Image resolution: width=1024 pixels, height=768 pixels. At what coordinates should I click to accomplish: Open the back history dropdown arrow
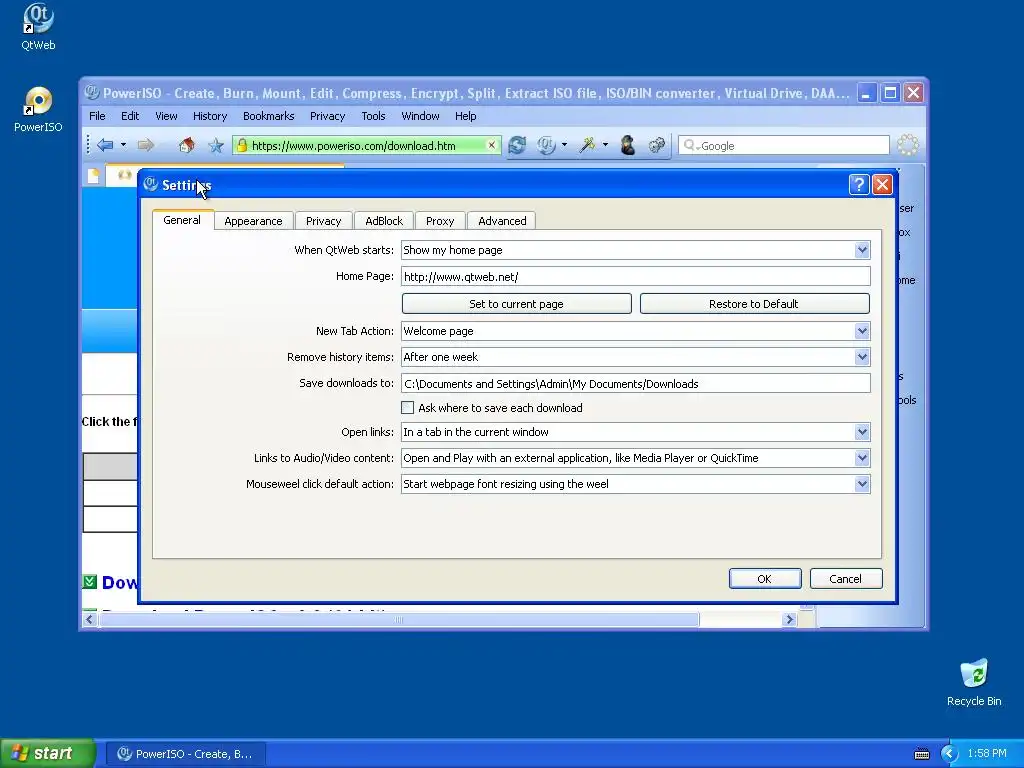tap(123, 145)
